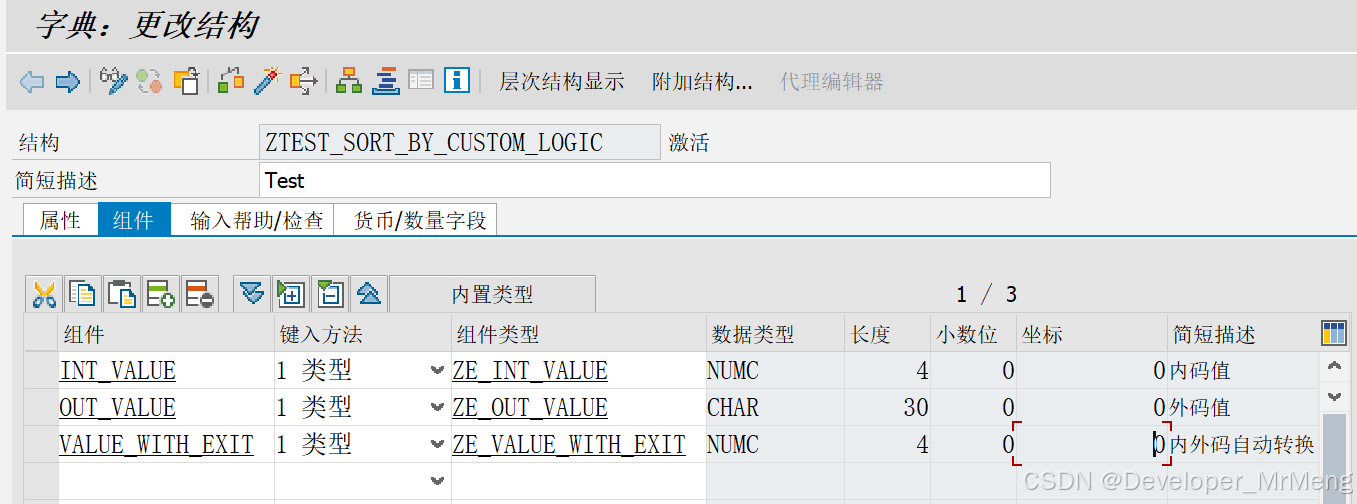
Task: Click scroll up arrow of table scrollbar
Action: click(x=1334, y=367)
